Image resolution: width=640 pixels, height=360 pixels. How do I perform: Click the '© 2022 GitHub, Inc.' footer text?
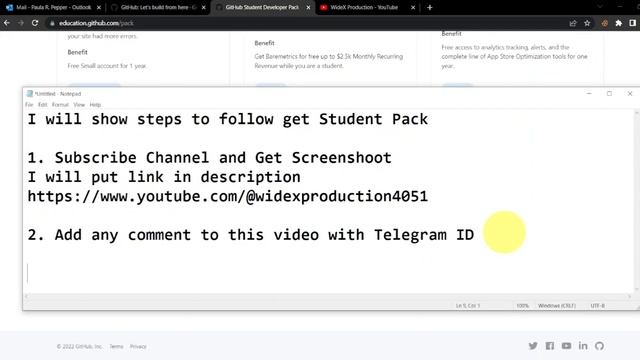80,347
